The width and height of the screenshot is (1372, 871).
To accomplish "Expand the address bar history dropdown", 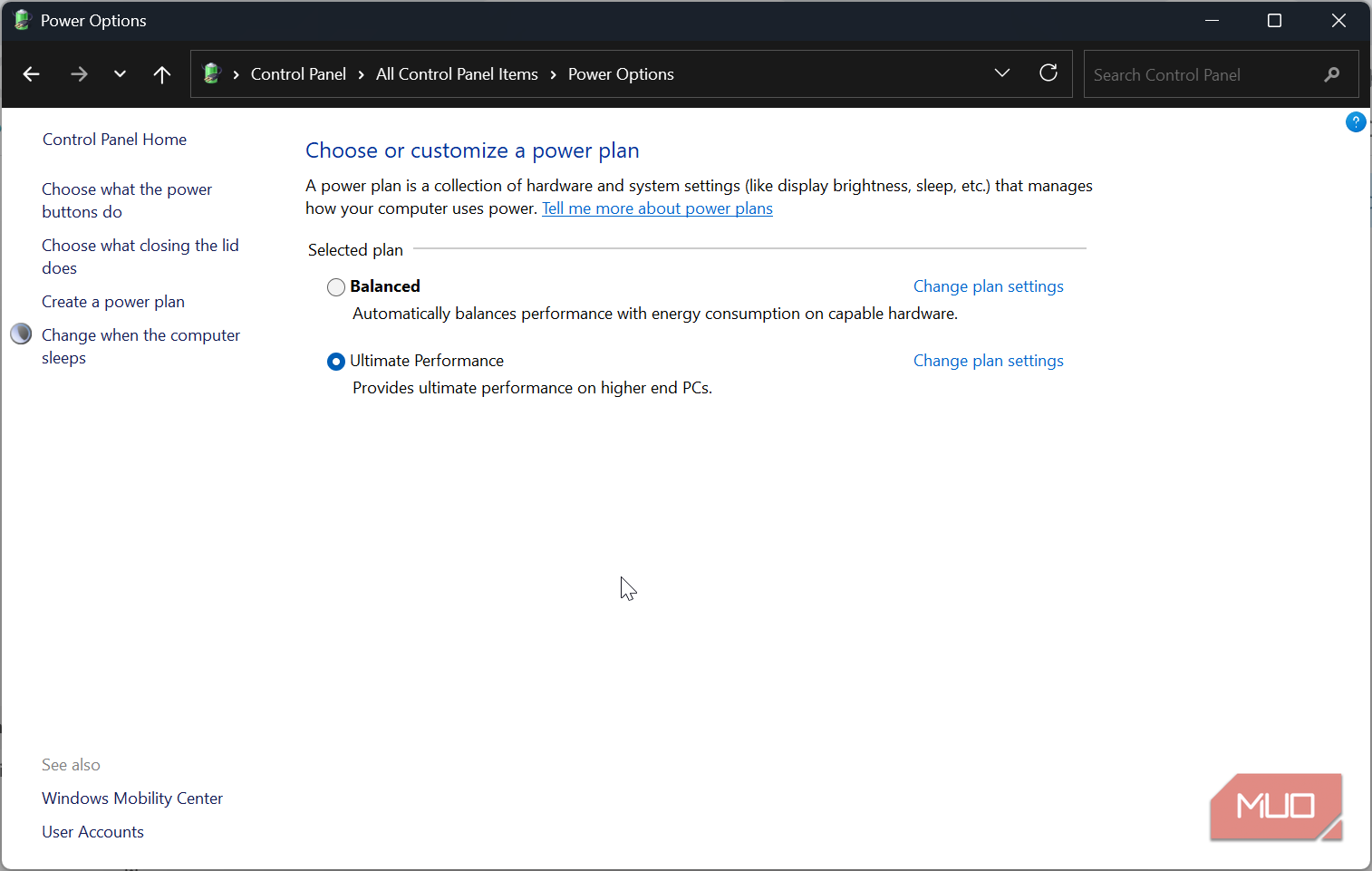I will 1001,73.
